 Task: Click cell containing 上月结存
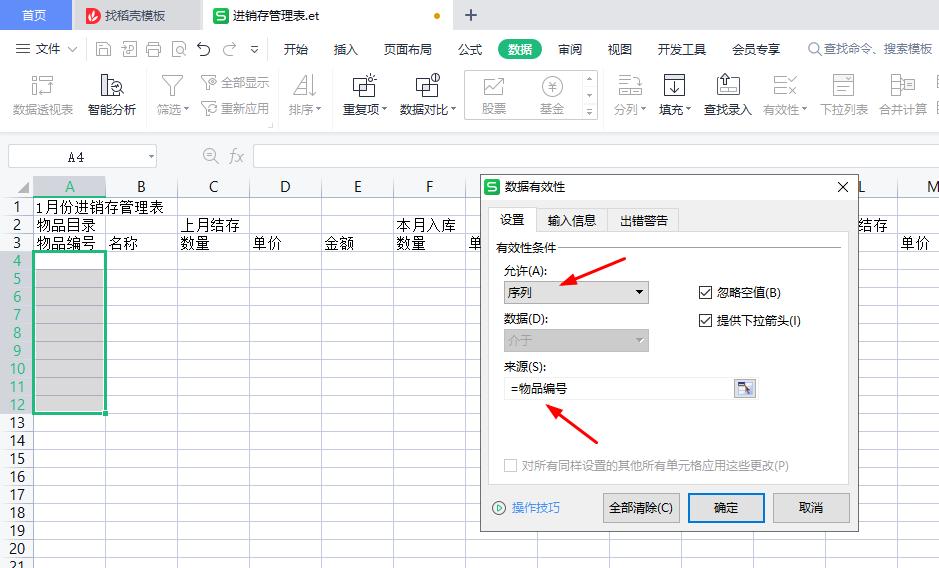pos(213,225)
